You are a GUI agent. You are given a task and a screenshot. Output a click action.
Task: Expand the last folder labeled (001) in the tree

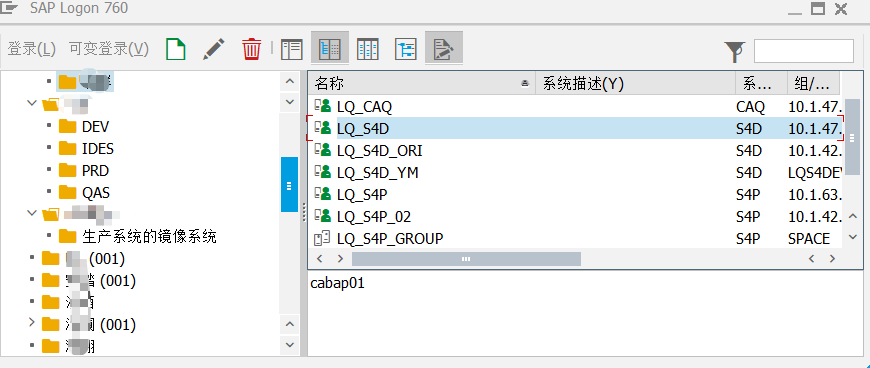[x=32, y=322]
